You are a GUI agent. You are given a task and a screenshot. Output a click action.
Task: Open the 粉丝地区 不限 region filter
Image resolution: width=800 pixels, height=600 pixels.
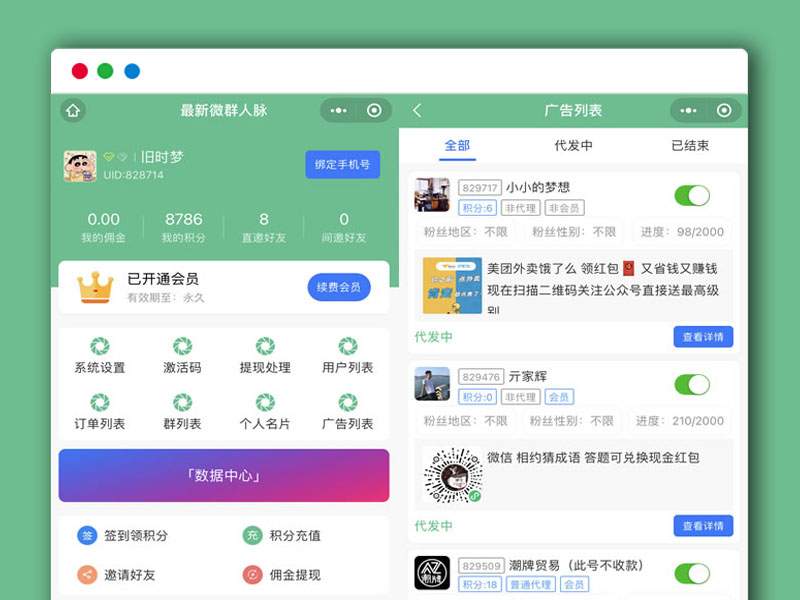pos(469,231)
